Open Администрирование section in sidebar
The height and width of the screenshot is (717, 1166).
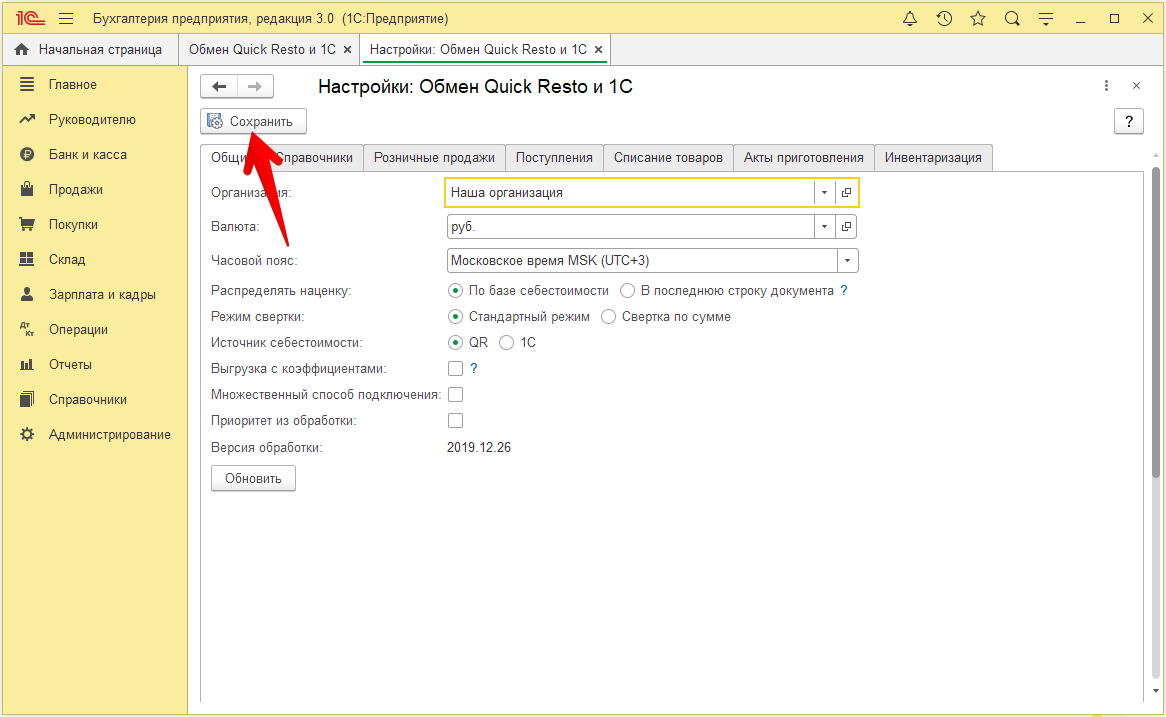[110, 434]
